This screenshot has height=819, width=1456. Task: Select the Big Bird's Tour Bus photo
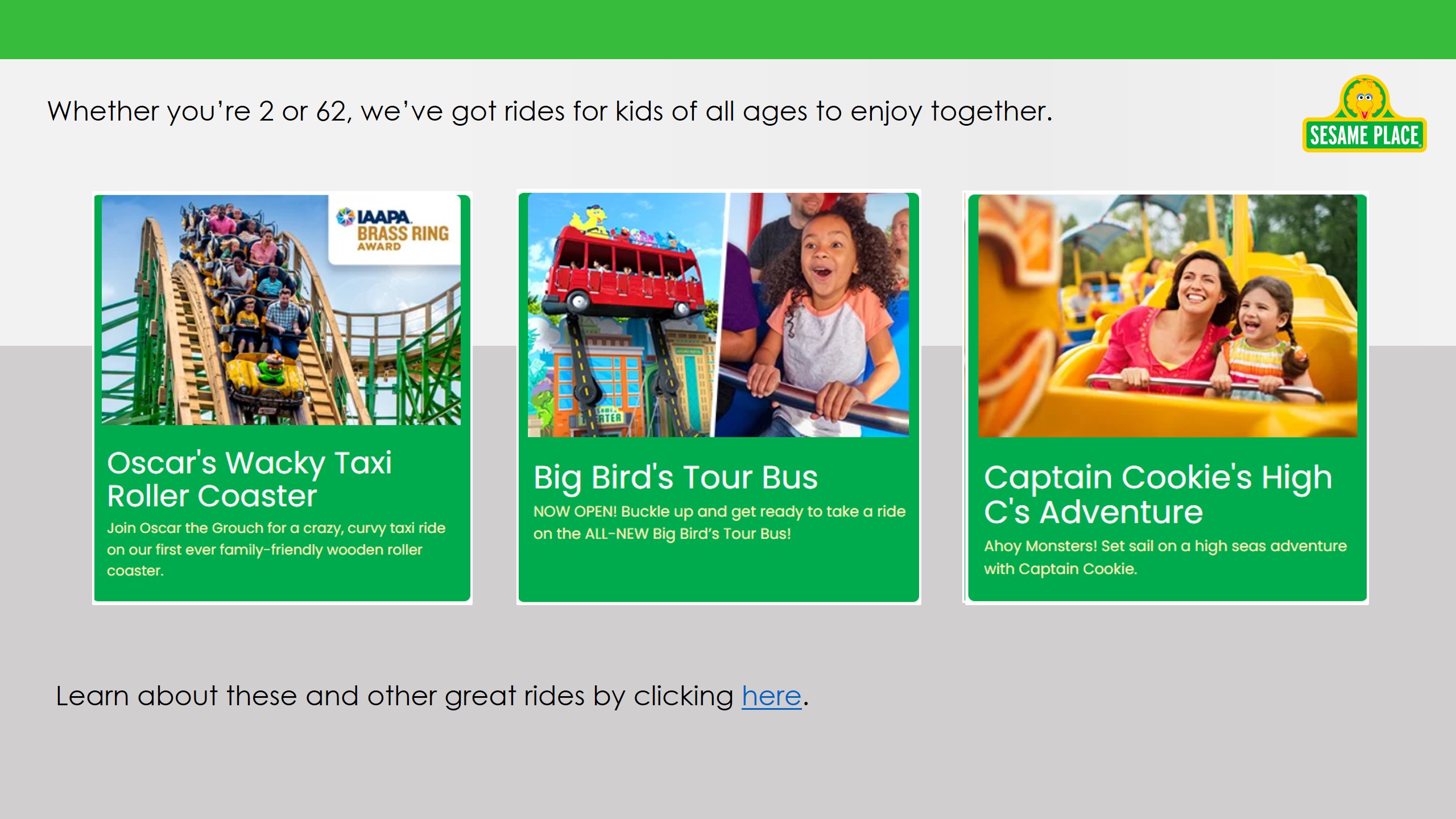pos(718,315)
